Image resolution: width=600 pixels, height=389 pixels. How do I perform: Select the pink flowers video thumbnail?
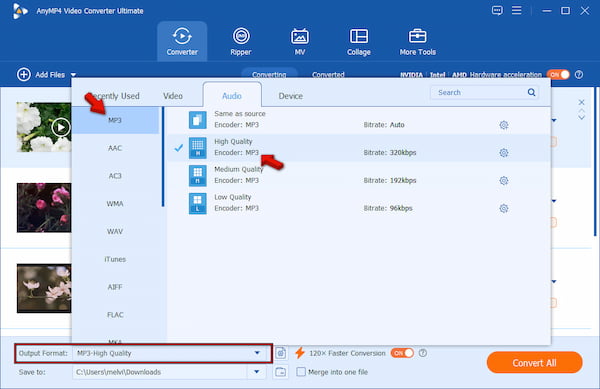[x=44, y=208]
